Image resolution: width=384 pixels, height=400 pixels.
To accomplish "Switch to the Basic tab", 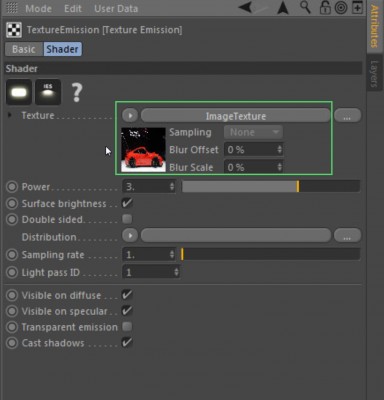I will 24,49.
